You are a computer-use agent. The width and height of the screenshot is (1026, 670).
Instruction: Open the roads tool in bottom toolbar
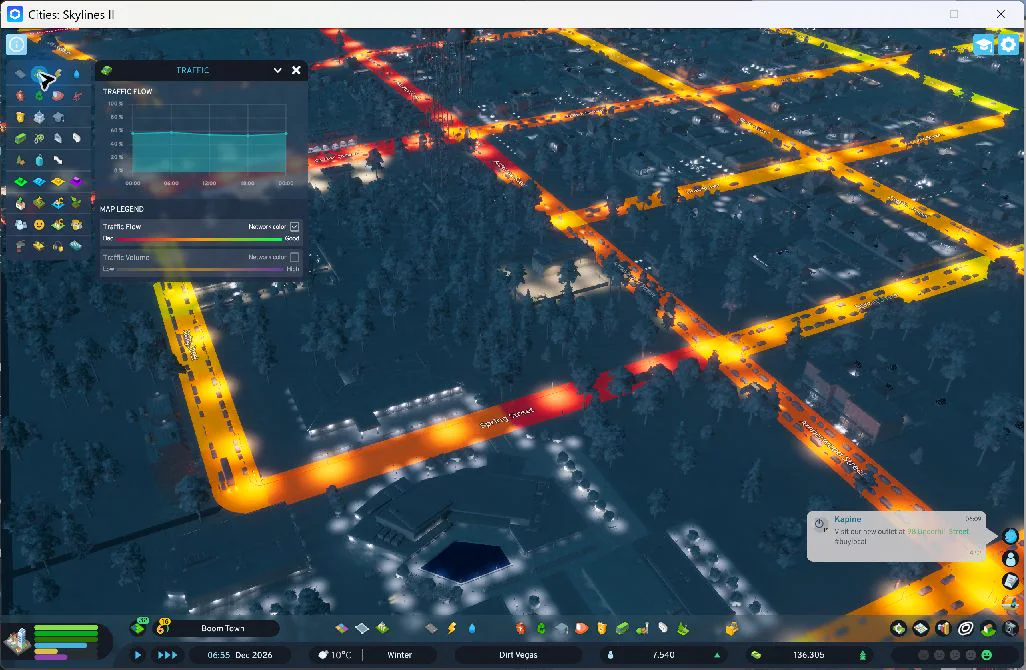[x=431, y=628]
